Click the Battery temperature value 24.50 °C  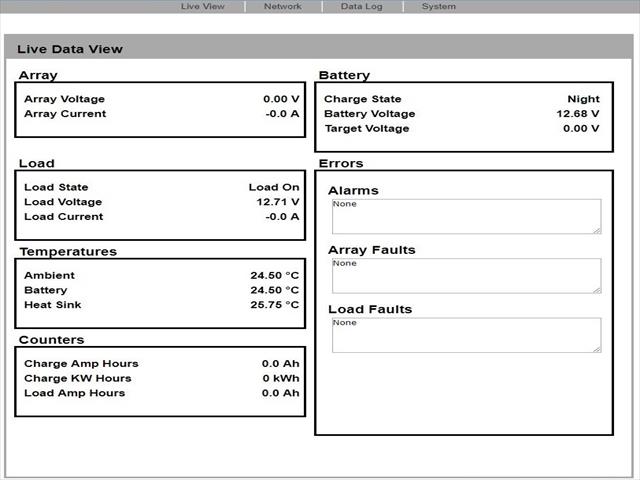275,290
